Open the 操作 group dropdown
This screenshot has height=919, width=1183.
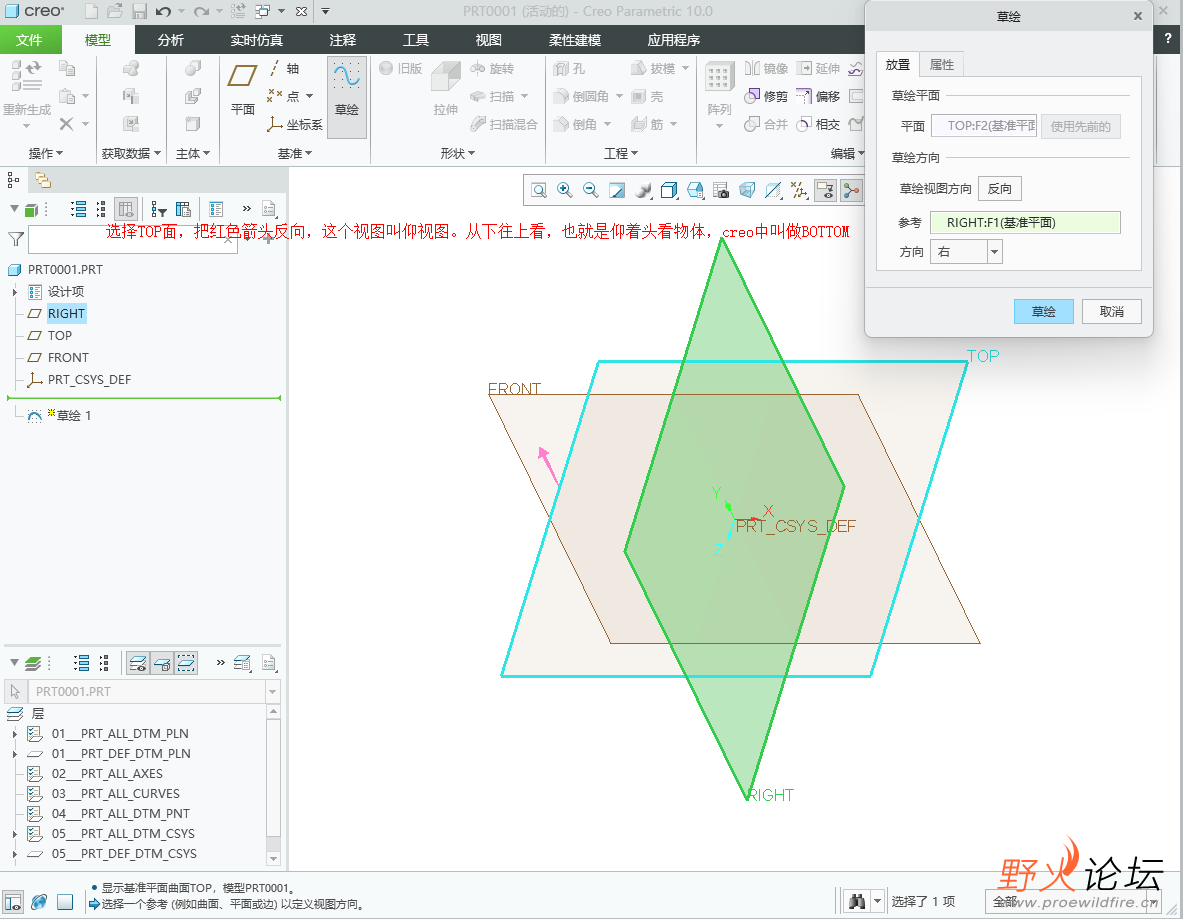(46, 154)
